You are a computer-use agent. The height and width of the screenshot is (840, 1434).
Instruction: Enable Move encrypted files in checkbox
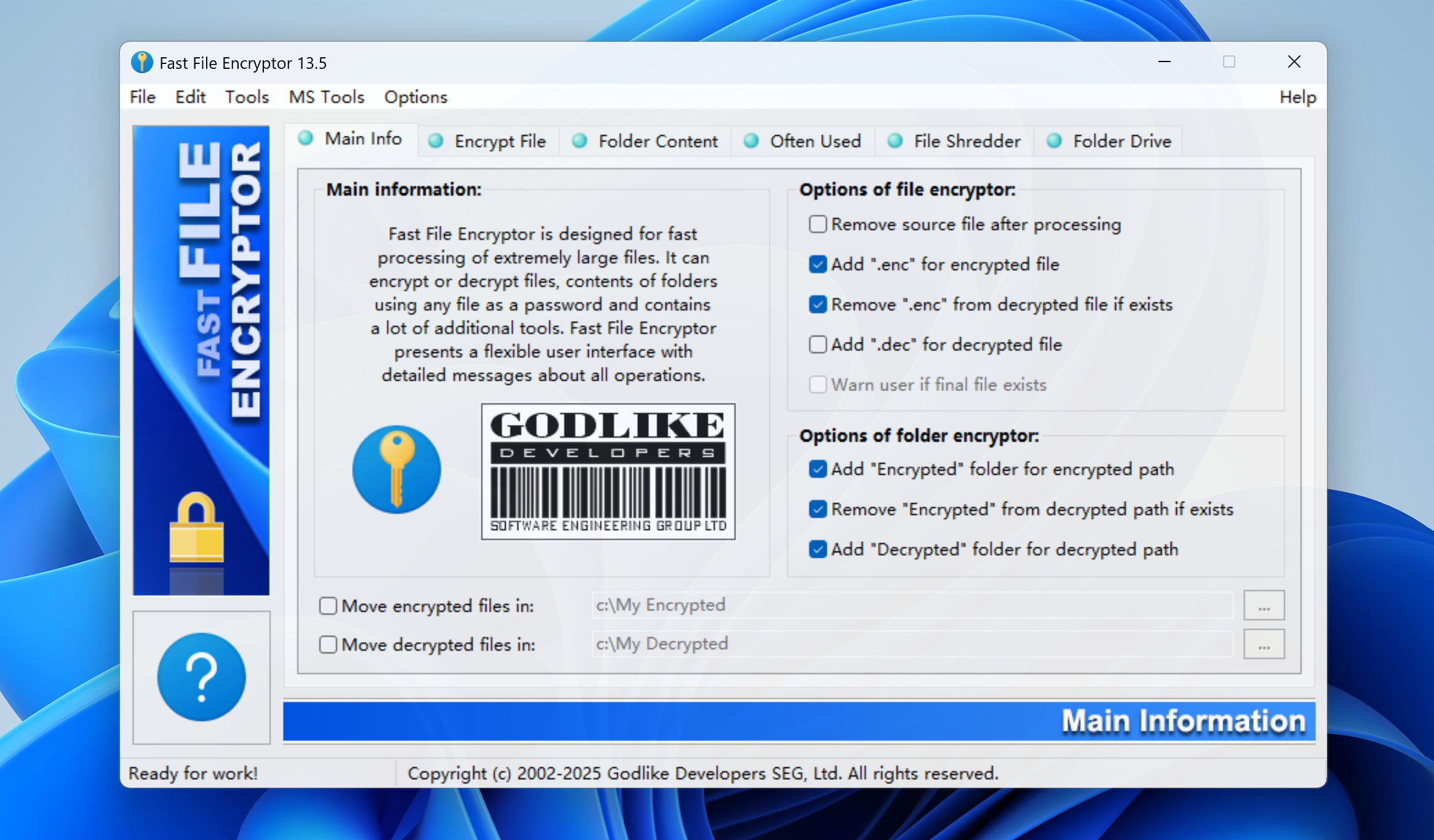328,606
